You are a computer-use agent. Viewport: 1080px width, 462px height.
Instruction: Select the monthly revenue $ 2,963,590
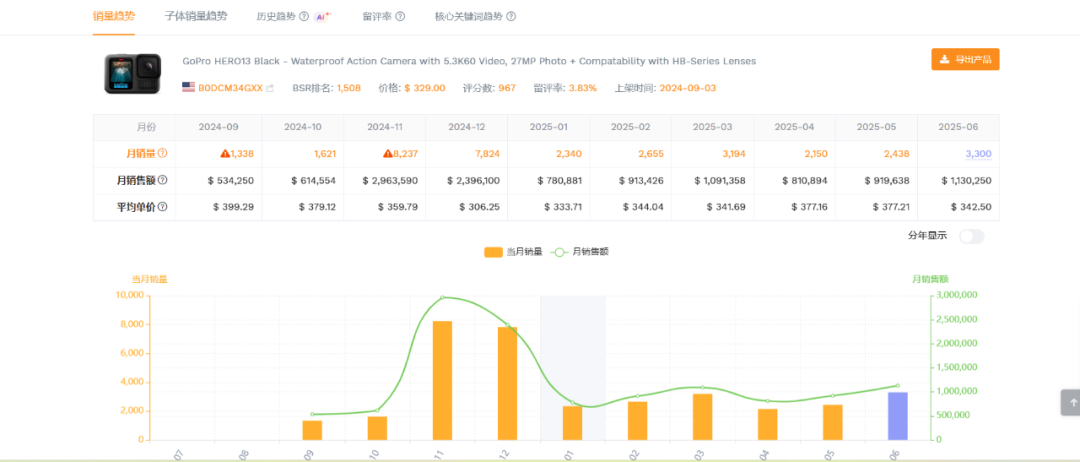tap(390, 180)
